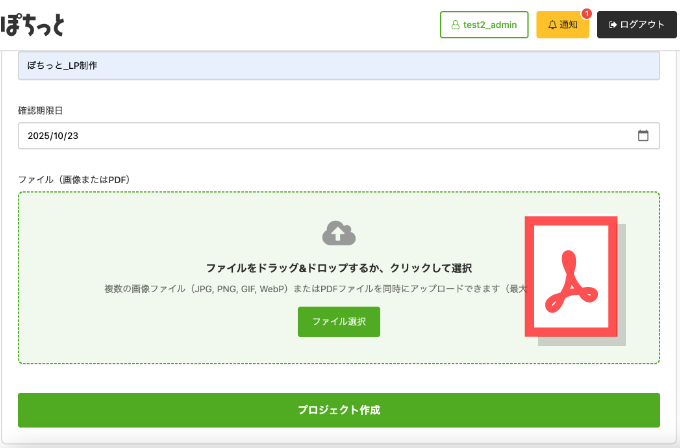Screen dimensions: 680x448
Task: Submit with the プロジェクト作成 button
Action: click(x=338, y=410)
